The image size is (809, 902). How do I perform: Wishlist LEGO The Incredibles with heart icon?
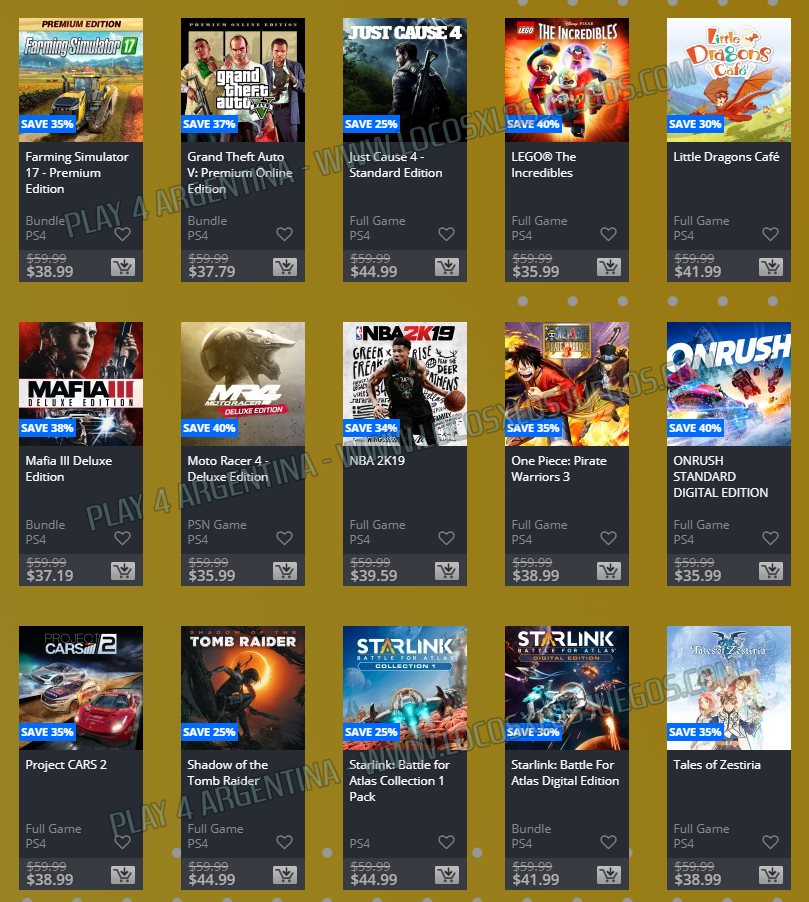pos(608,234)
